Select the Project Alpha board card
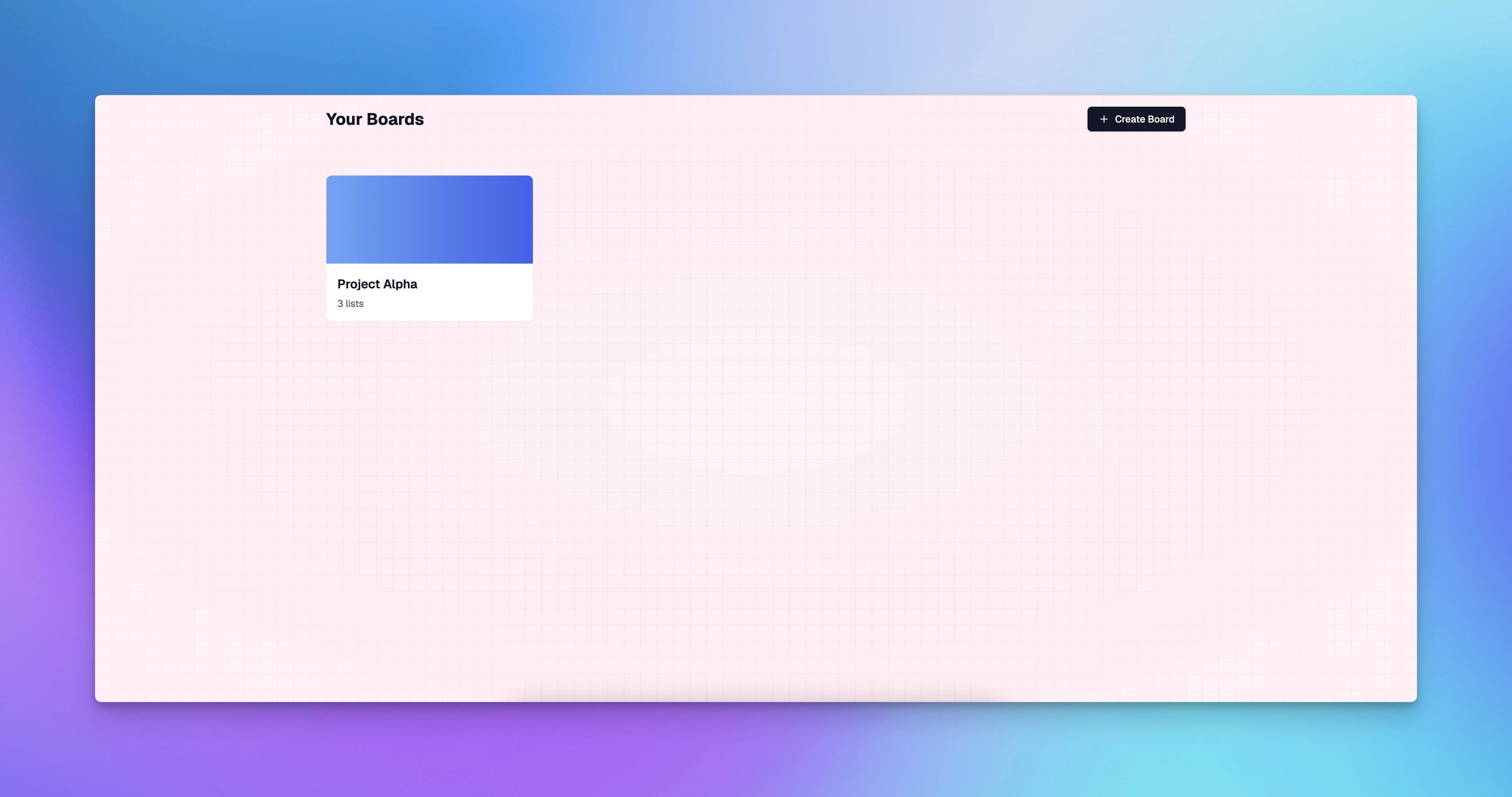 429,248
